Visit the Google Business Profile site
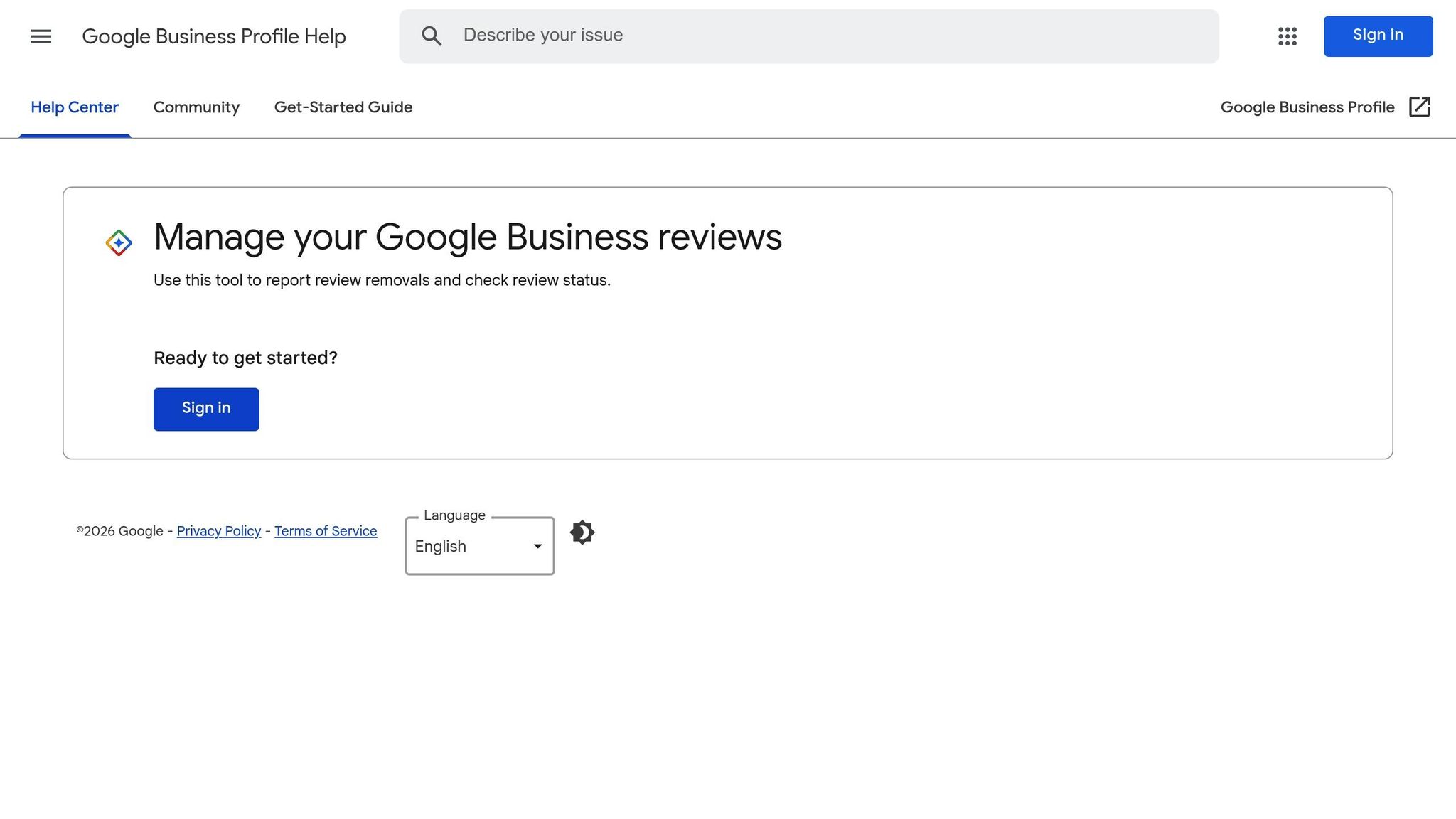Viewport: 1456px width, 819px height. coord(1307,107)
